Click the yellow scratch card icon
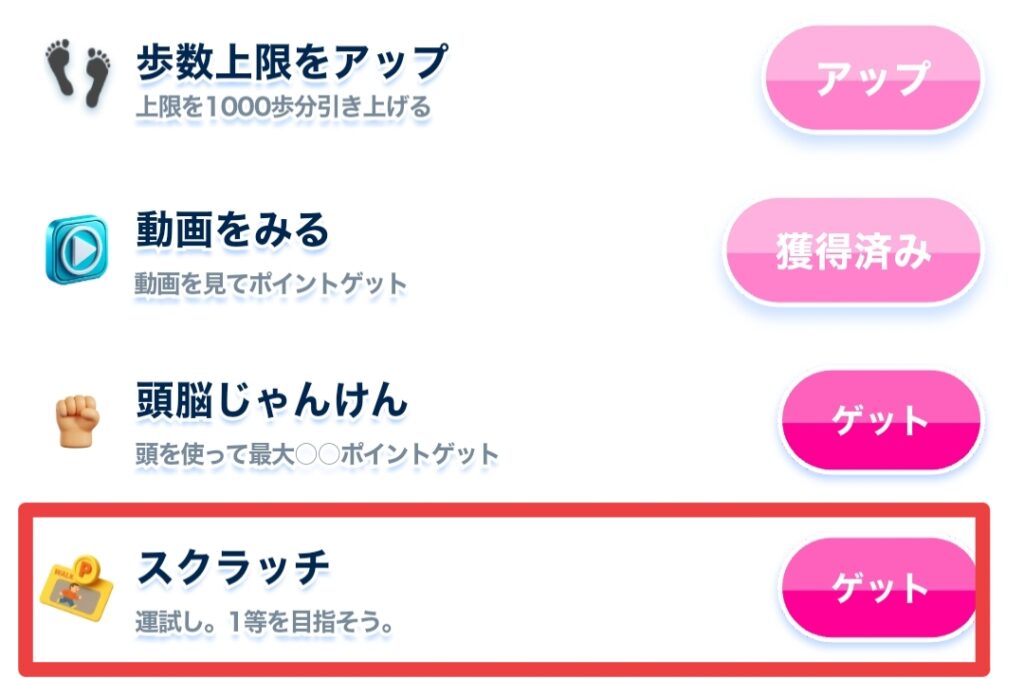Image resolution: width=1024 pixels, height=679 pixels. [76, 596]
